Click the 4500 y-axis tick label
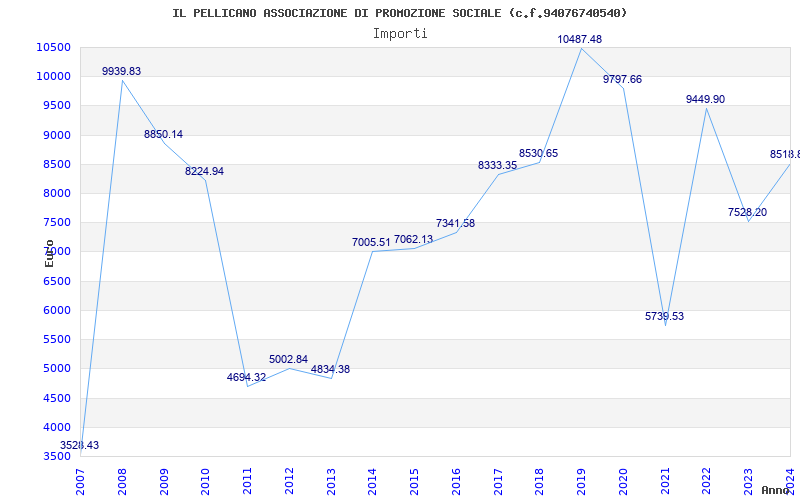Screen dimensions: 800x500 point(56,398)
